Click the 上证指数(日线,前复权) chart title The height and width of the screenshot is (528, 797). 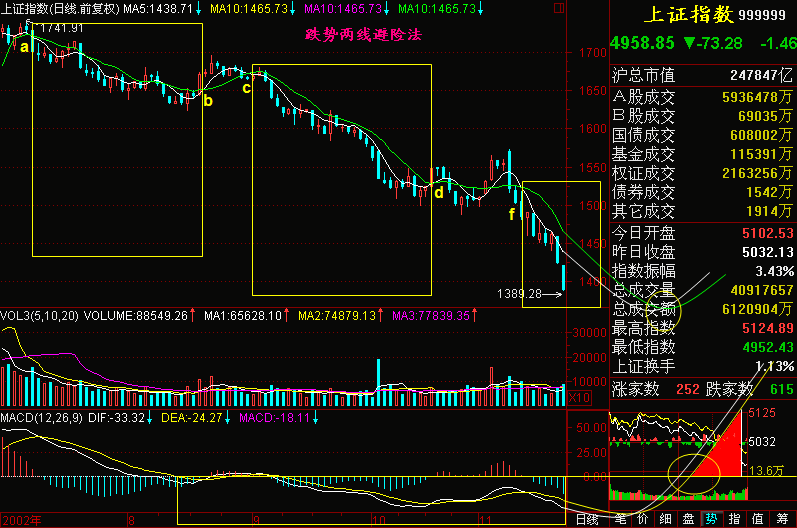tap(60, 9)
